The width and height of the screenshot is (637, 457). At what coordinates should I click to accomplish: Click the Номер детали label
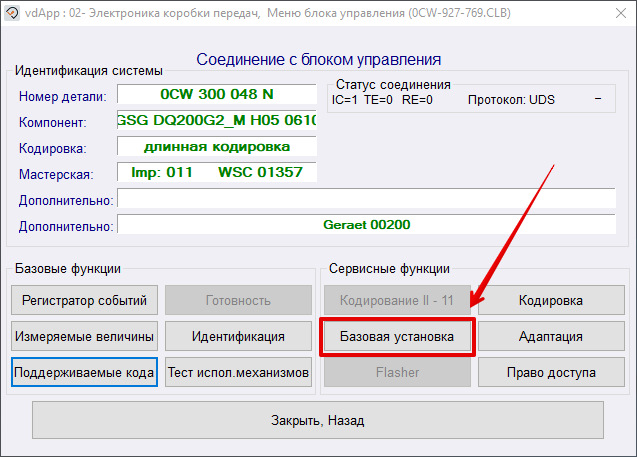[63, 97]
